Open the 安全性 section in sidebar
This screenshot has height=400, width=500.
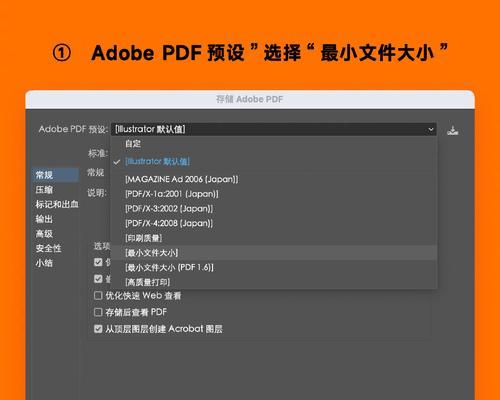pyautogui.click(x=48, y=248)
